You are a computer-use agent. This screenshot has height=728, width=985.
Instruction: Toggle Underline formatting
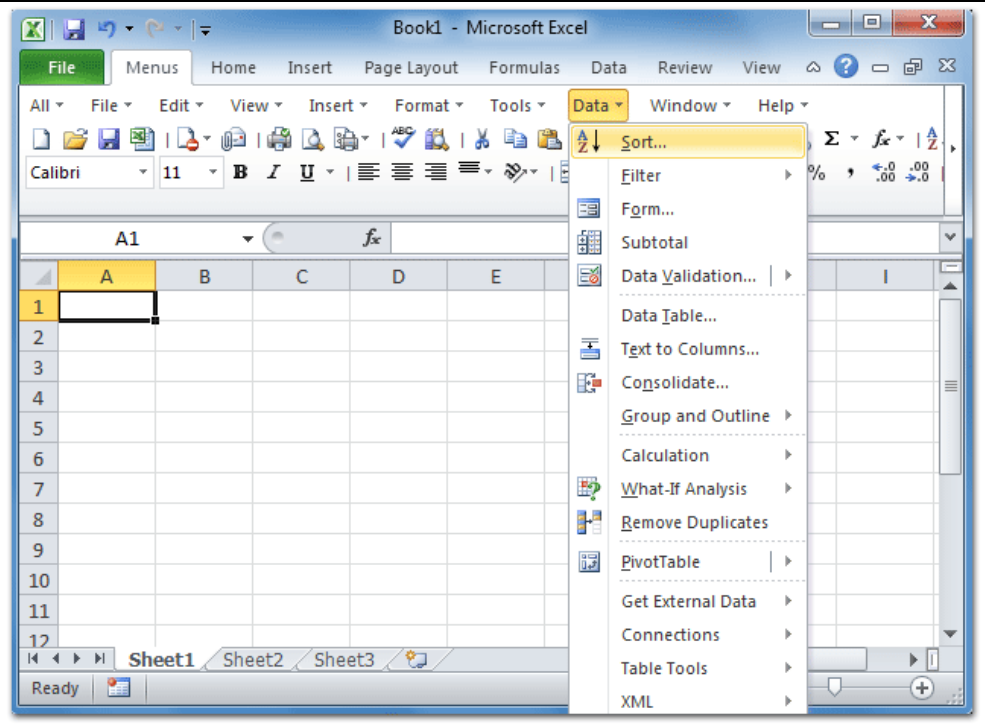tap(307, 172)
